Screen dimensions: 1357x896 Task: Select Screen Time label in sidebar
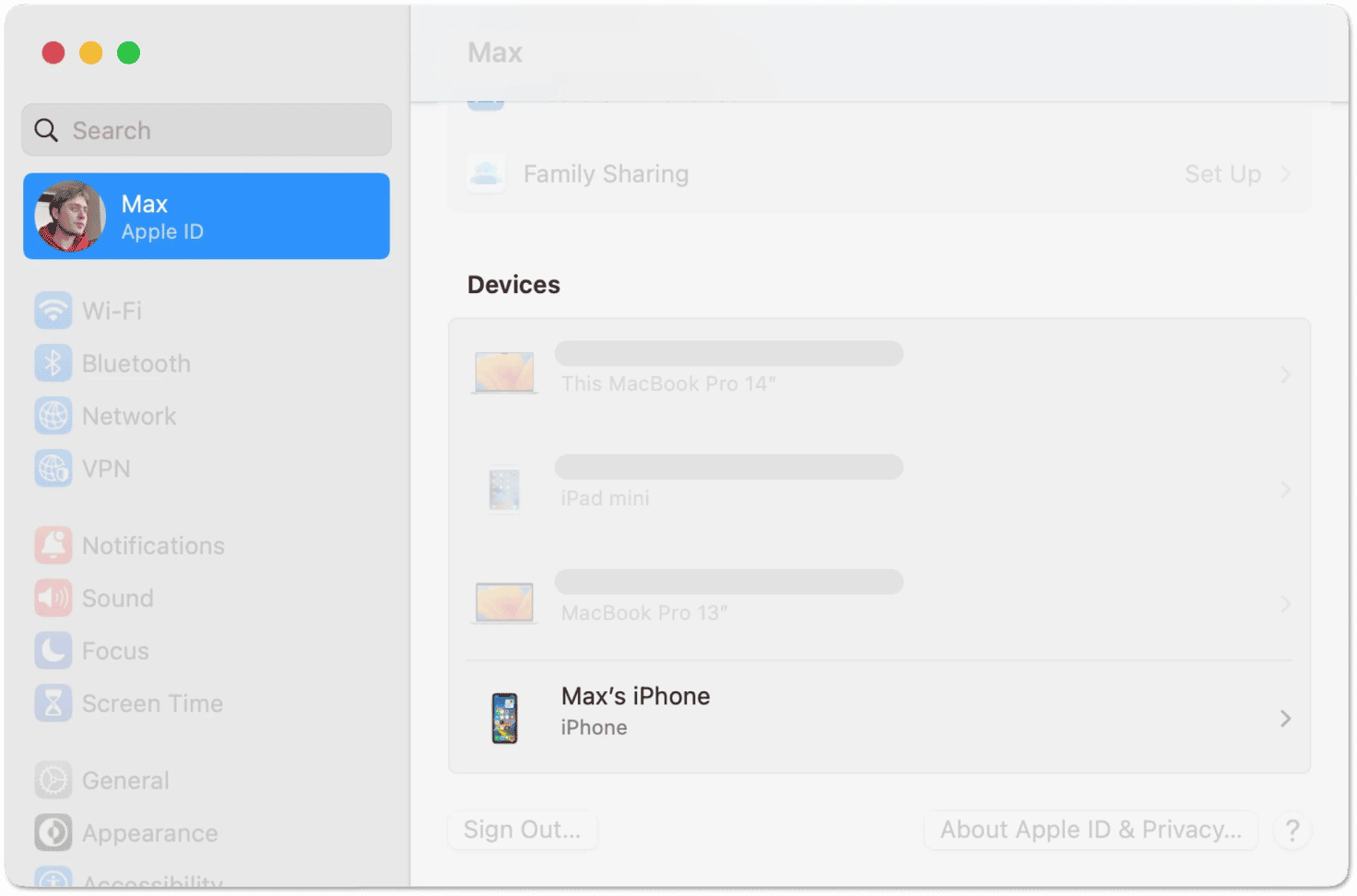(x=152, y=703)
